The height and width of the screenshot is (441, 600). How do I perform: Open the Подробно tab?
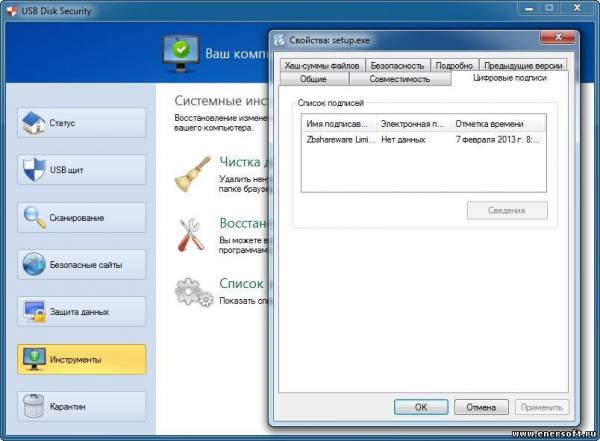(454, 65)
